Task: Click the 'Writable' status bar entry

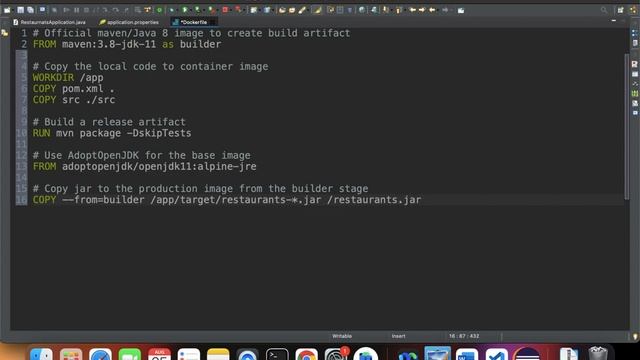Action: tap(342, 336)
